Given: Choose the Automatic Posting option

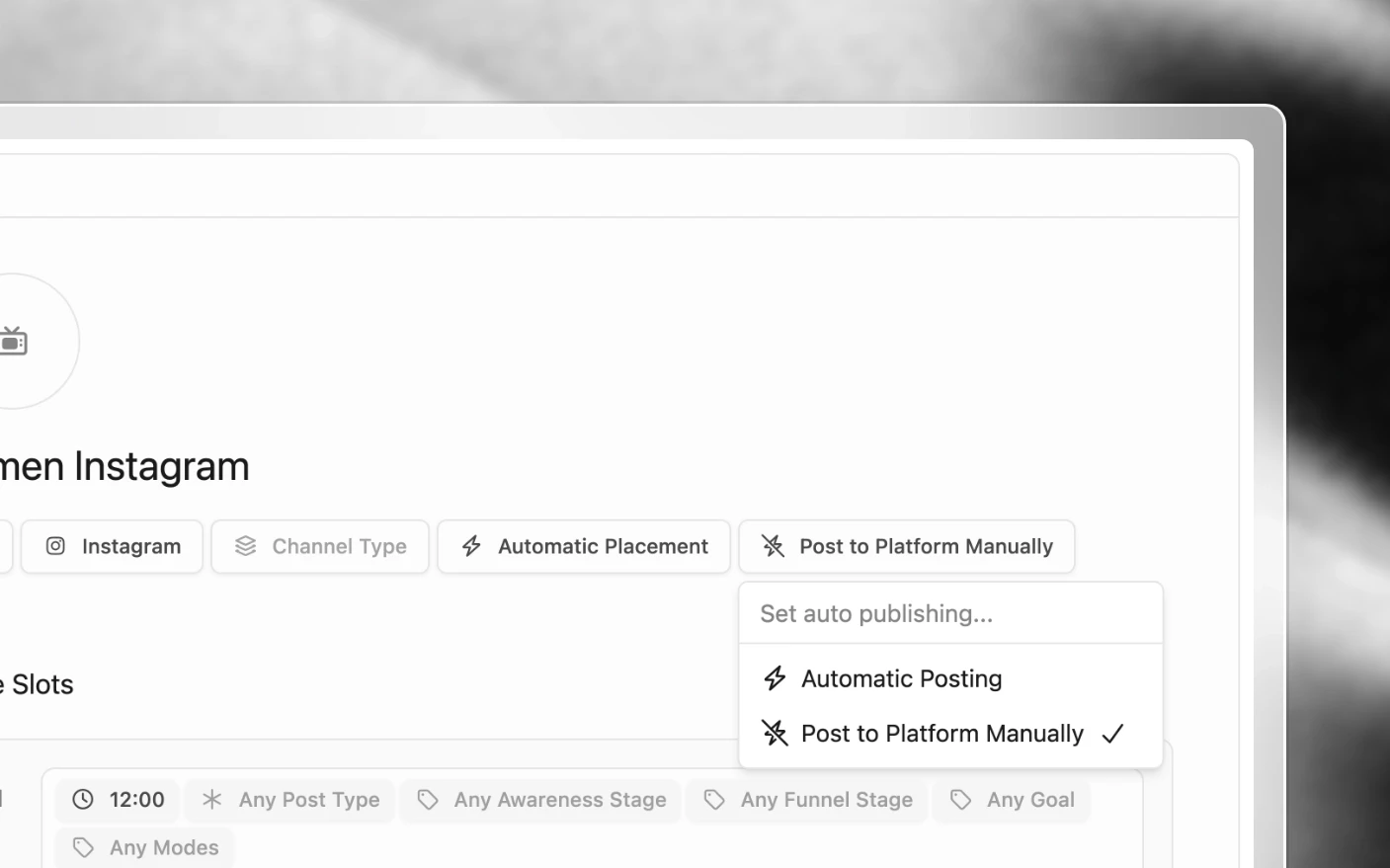Looking at the screenshot, I should pos(950,678).
